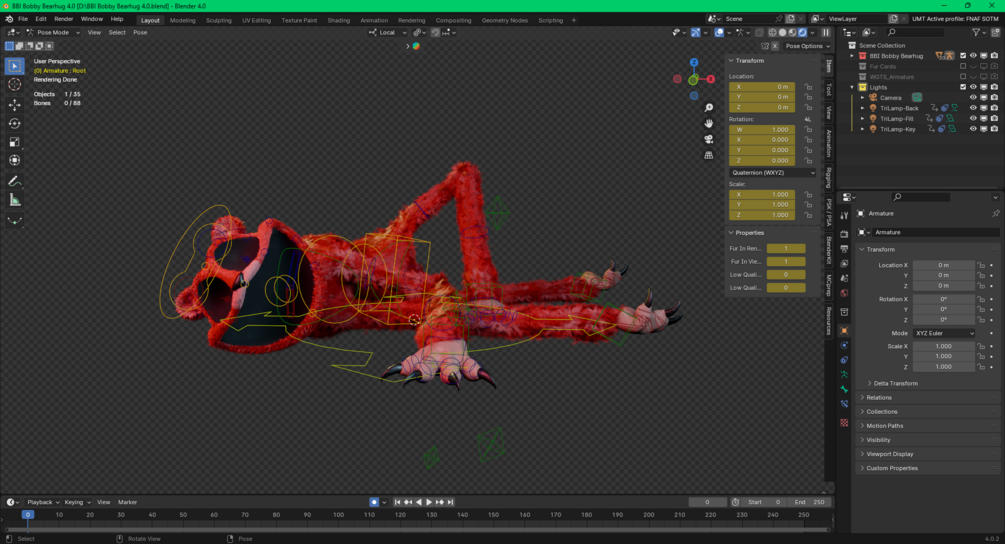Open Local transform orientation dropdown
1005x544 pixels.
[388, 32]
